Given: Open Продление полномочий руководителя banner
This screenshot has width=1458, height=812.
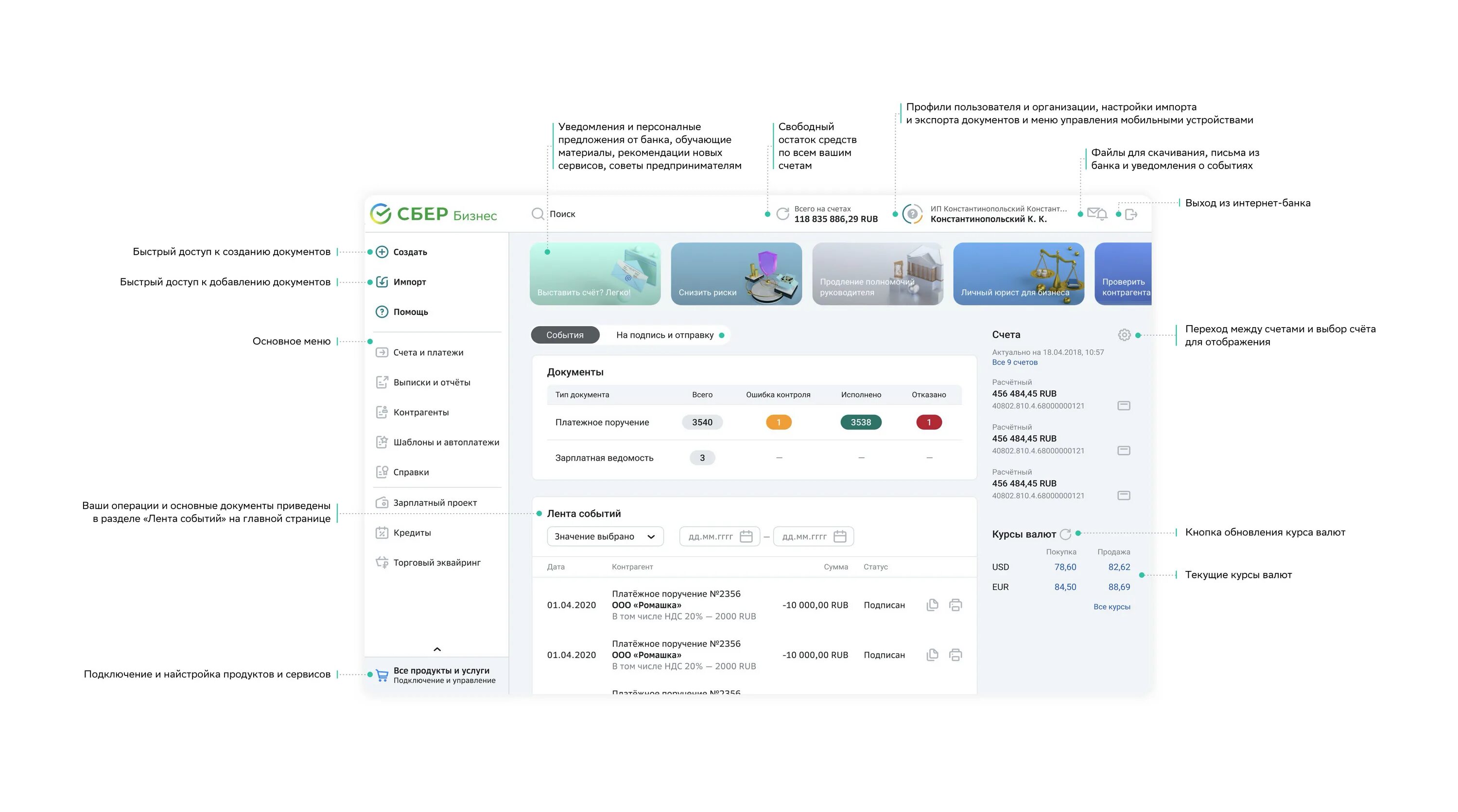Looking at the screenshot, I should (x=877, y=274).
